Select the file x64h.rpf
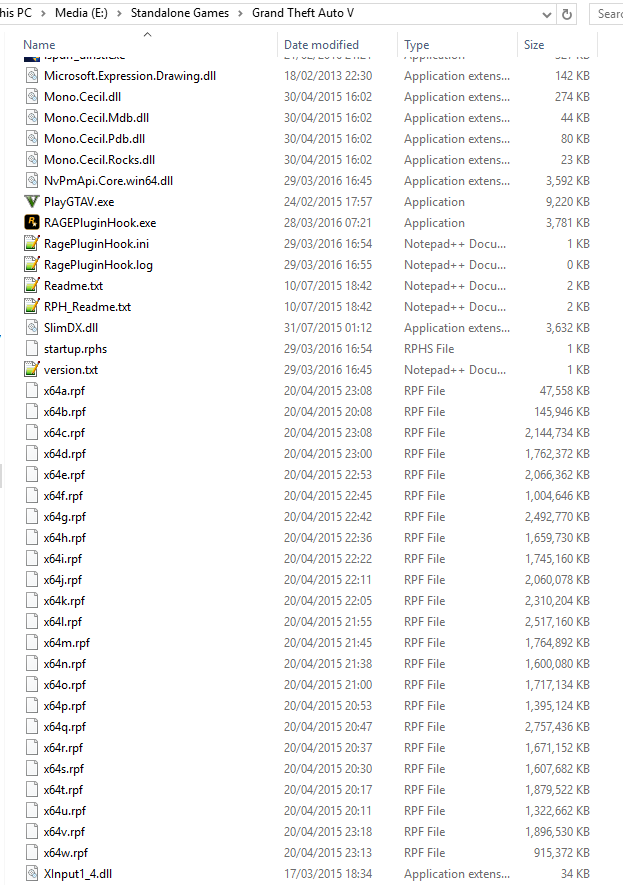This screenshot has width=623, height=894. point(65,538)
